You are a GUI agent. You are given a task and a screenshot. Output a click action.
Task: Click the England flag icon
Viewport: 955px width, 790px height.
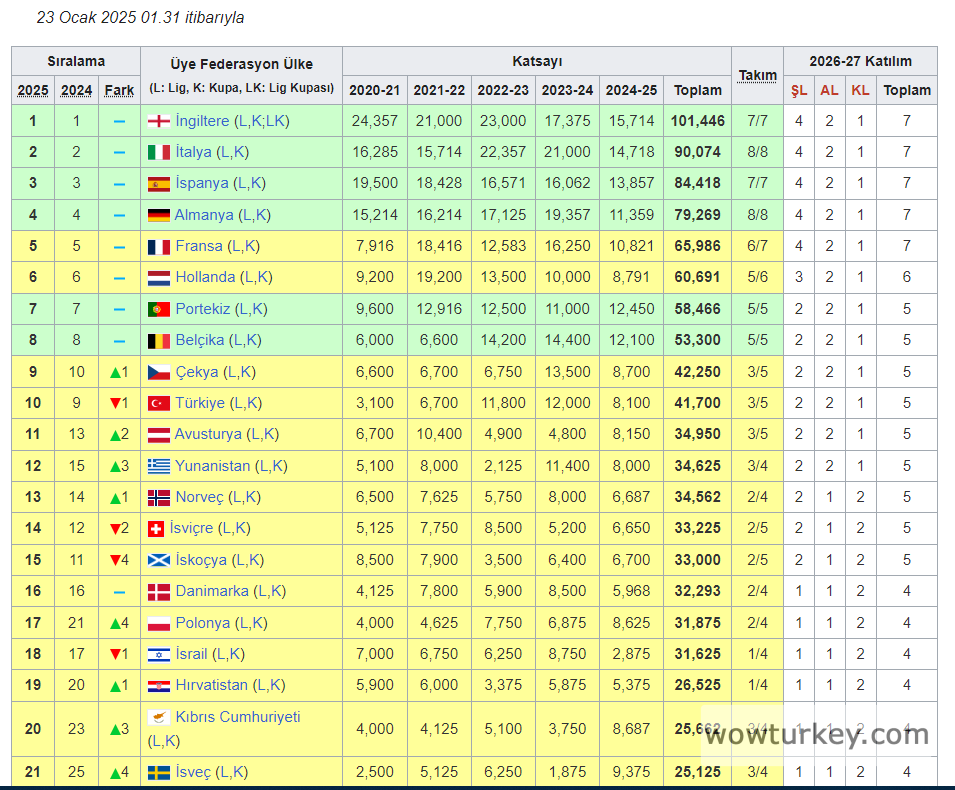click(158, 121)
